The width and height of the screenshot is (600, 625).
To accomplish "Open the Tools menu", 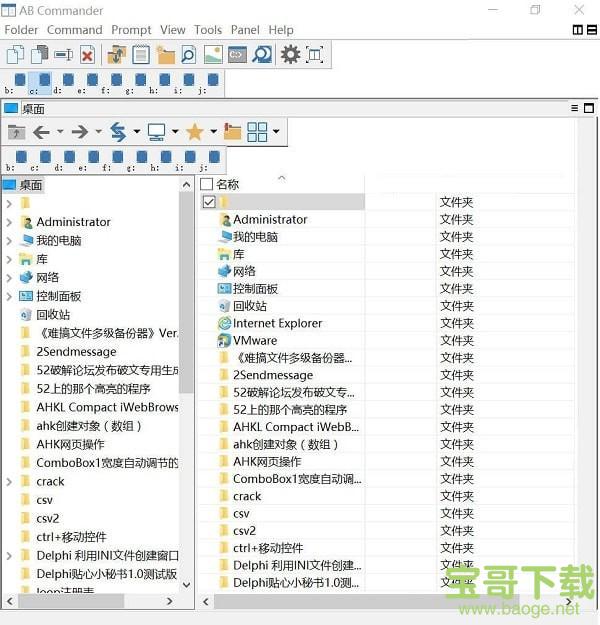I will point(208,30).
